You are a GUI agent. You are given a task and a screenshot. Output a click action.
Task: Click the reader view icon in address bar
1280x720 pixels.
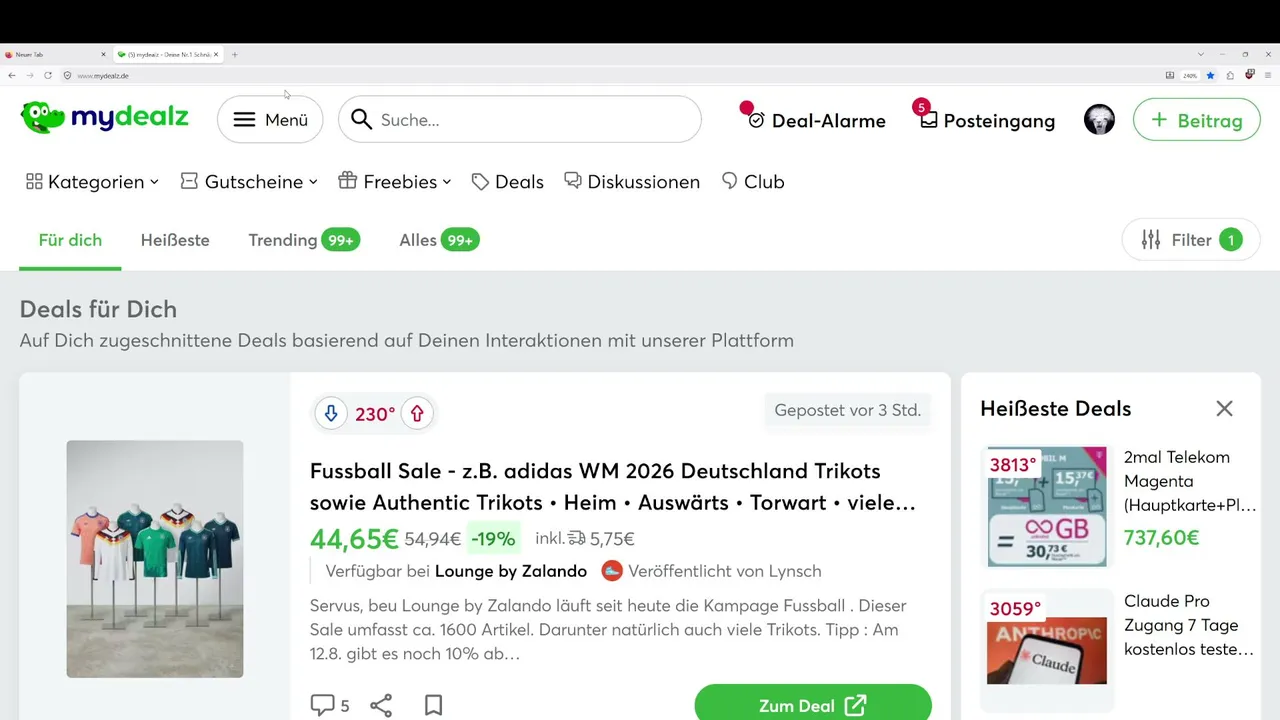(x=1170, y=75)
